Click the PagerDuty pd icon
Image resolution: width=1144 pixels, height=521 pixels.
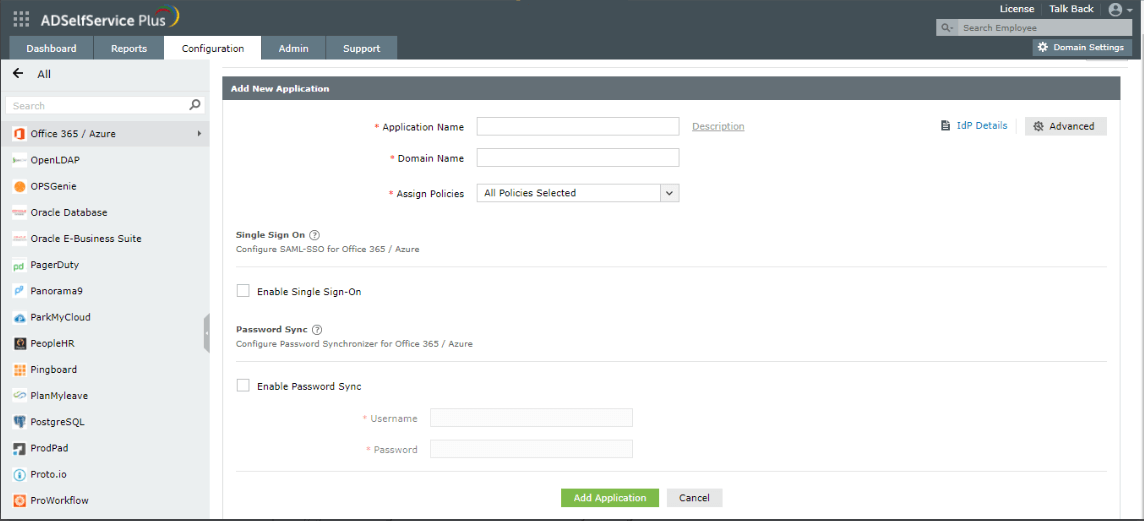tap(20, 265)
